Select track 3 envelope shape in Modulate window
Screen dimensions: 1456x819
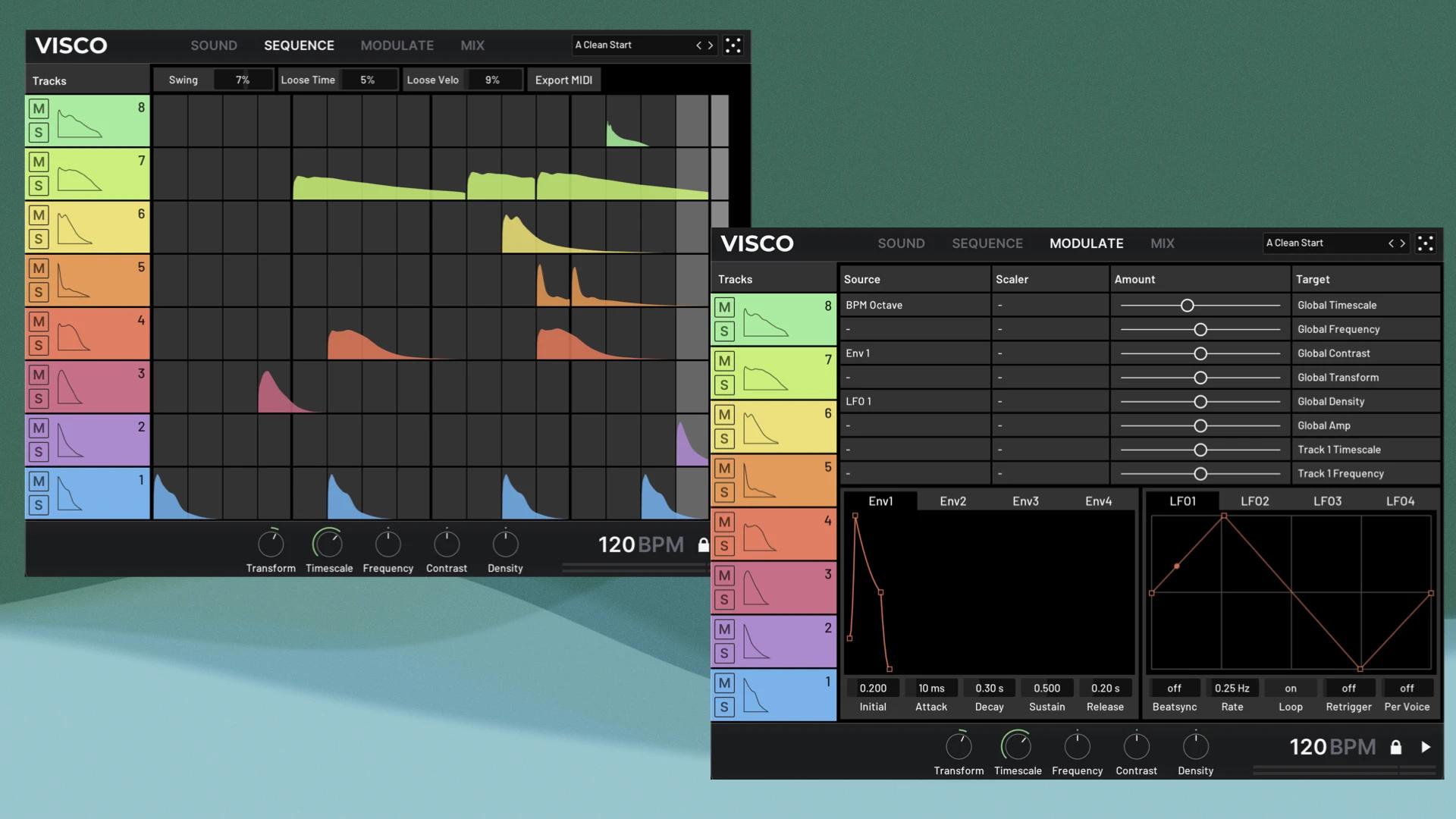pyautogui.click(x=756, y=588)
